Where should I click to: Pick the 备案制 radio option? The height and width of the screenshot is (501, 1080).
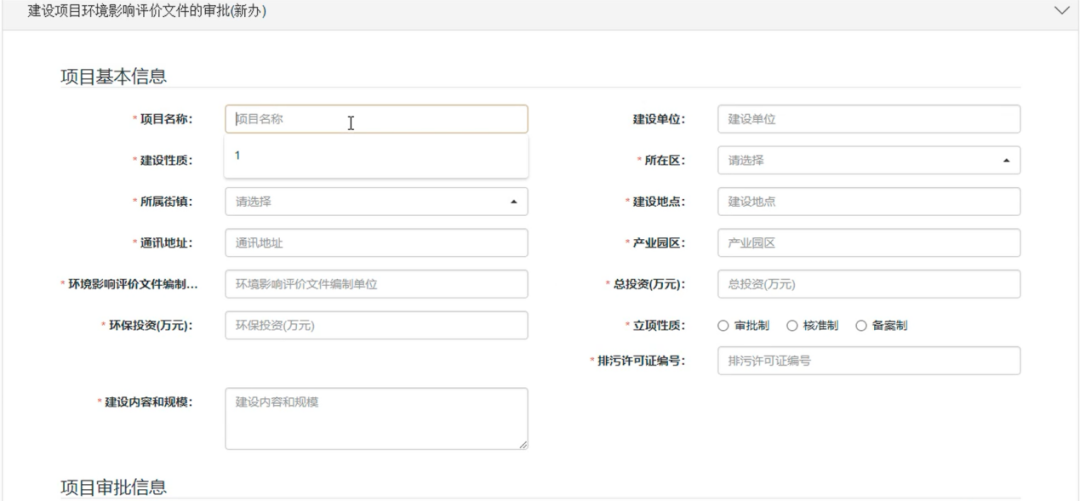click(860, 325)
